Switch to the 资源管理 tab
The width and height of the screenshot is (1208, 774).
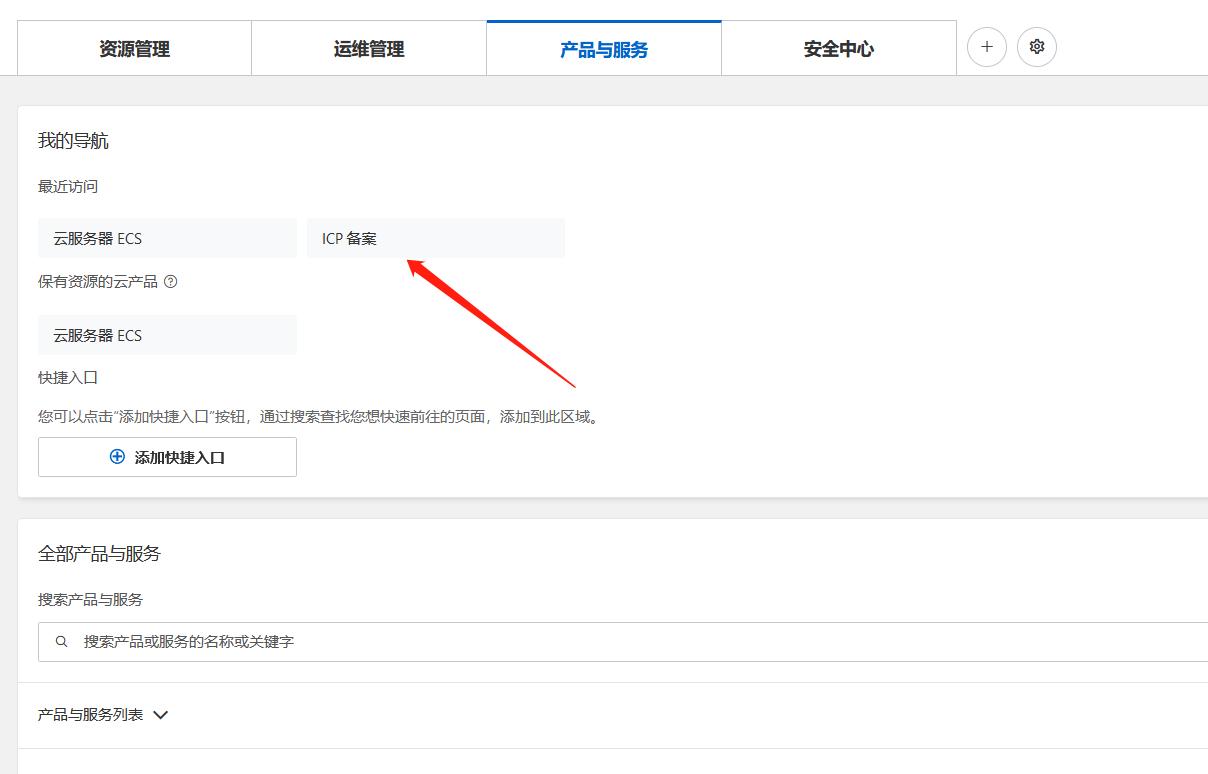tap(134, 47)
